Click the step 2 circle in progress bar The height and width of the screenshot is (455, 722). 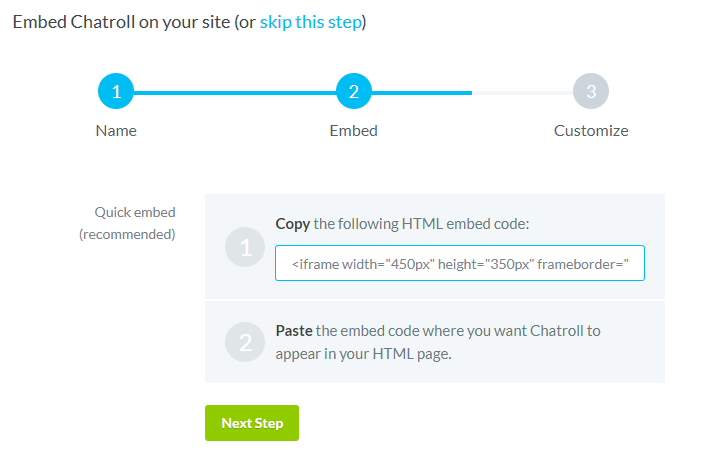[x=354, y=91]
